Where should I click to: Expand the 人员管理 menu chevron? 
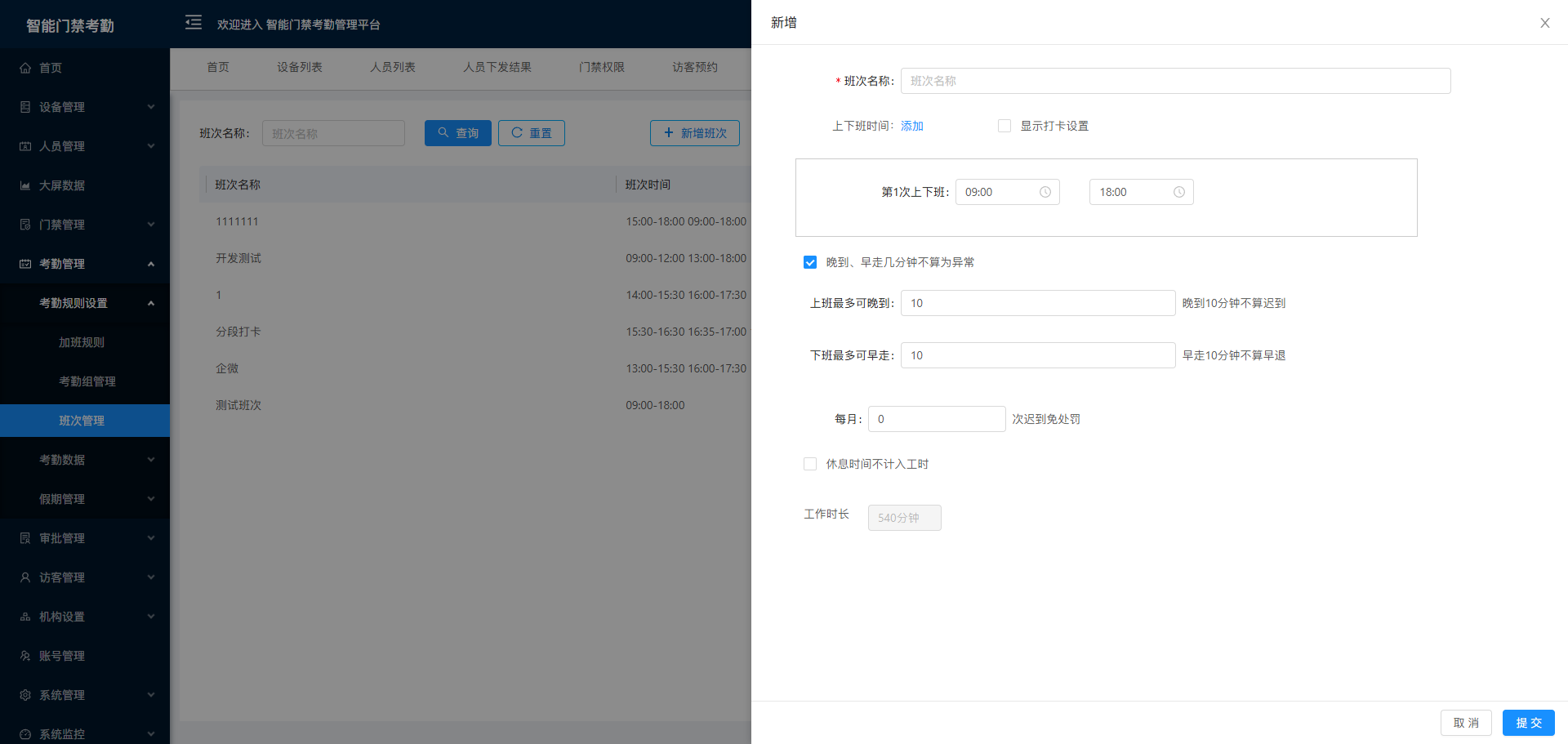pos(151,146)
